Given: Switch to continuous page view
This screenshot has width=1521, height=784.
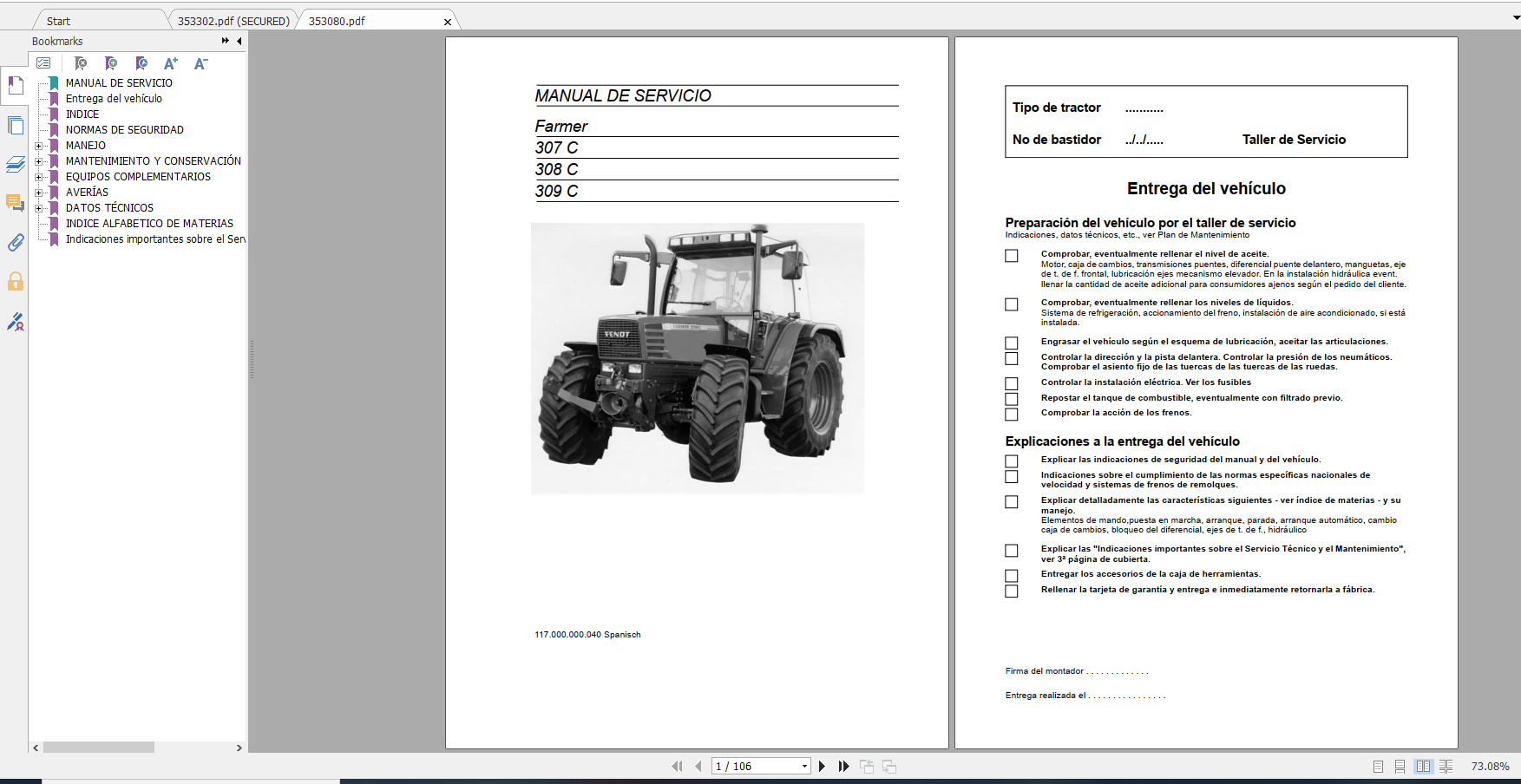Looking at the screenshot, I should coord(1400,766).
